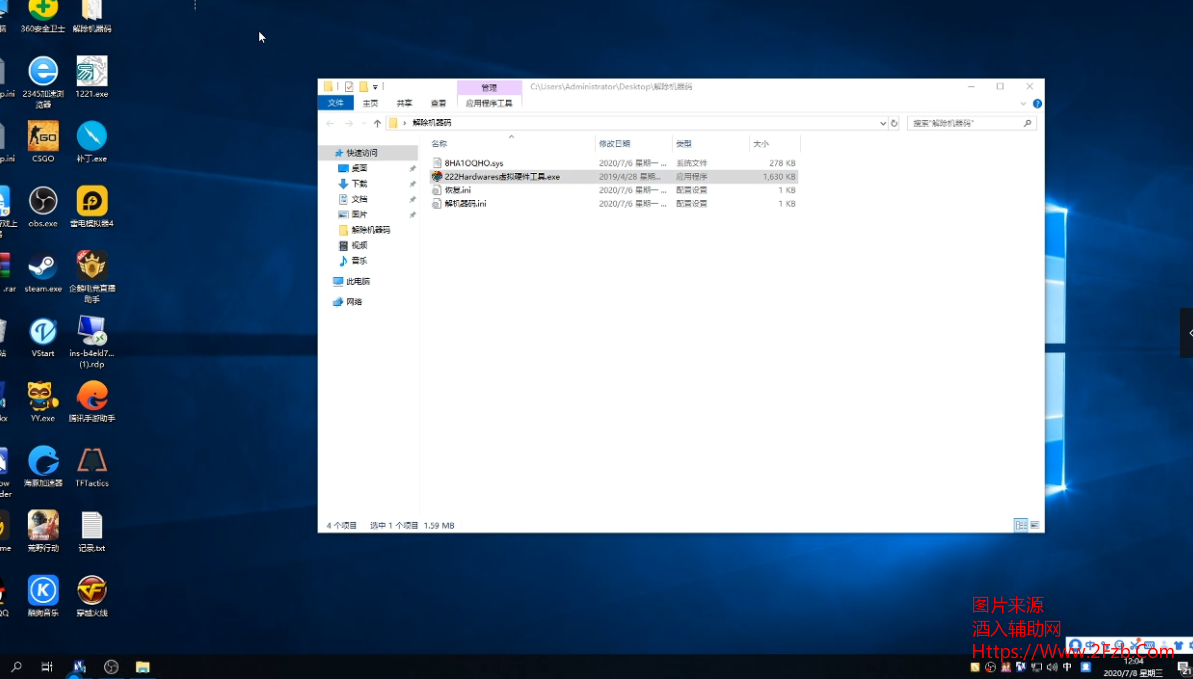Image resolution: width=1193 pixels, height=679 pixels.
Task: Open 桌面 in the navigation pane
Action: tap(359, 168)
